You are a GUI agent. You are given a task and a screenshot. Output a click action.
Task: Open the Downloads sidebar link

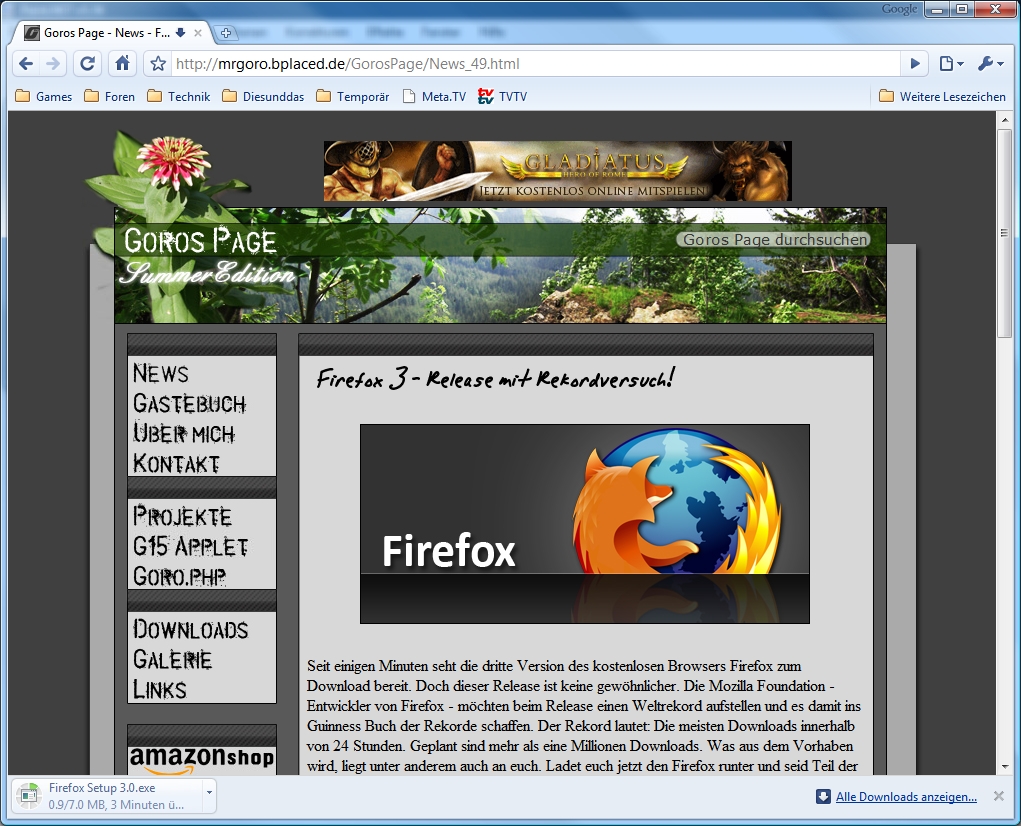point(190,629)
